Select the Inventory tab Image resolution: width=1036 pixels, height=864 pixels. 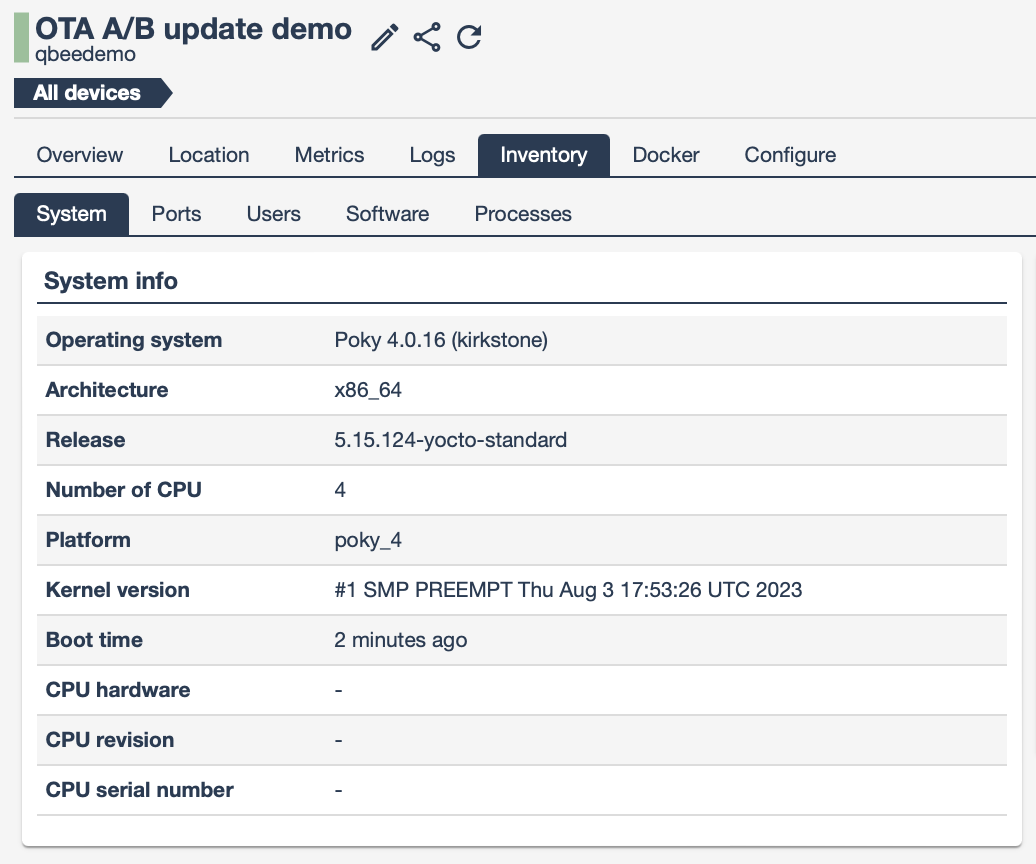(543, 155)
